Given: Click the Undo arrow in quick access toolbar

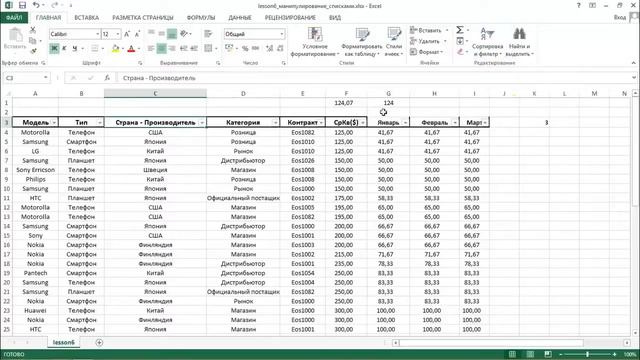Looking at the screenshot, I should 36,5.
